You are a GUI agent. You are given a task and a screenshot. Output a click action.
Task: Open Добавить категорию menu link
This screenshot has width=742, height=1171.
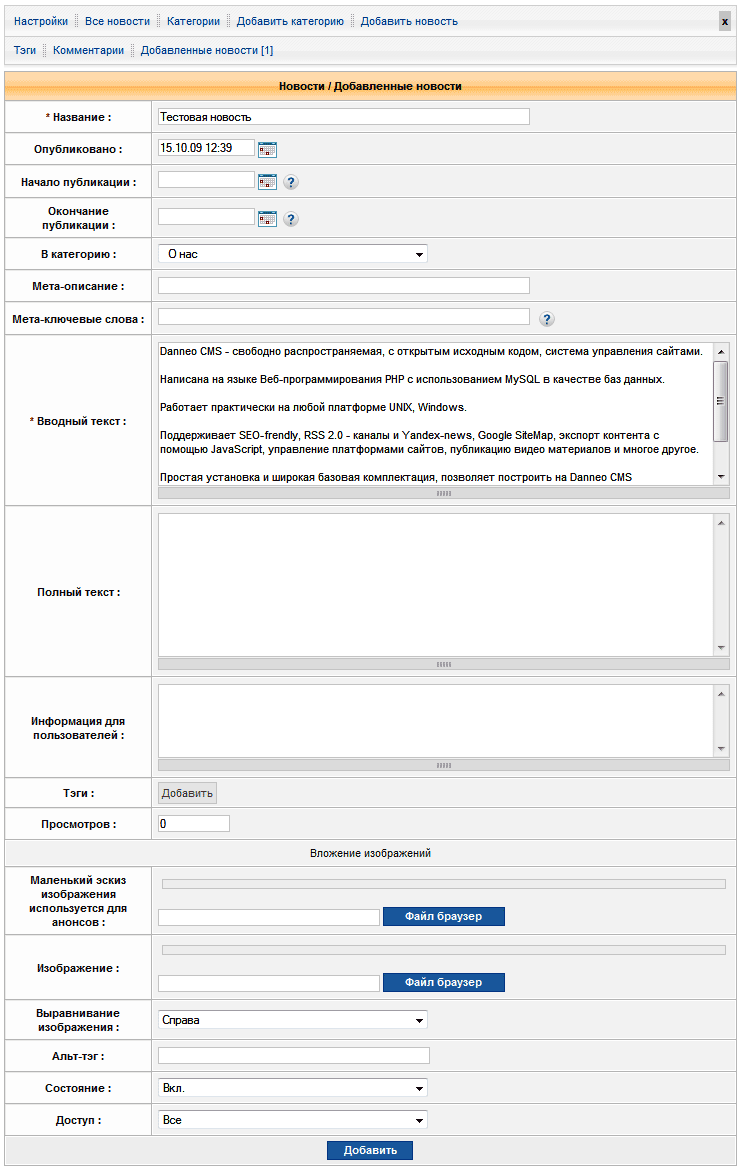coord(290,21)
